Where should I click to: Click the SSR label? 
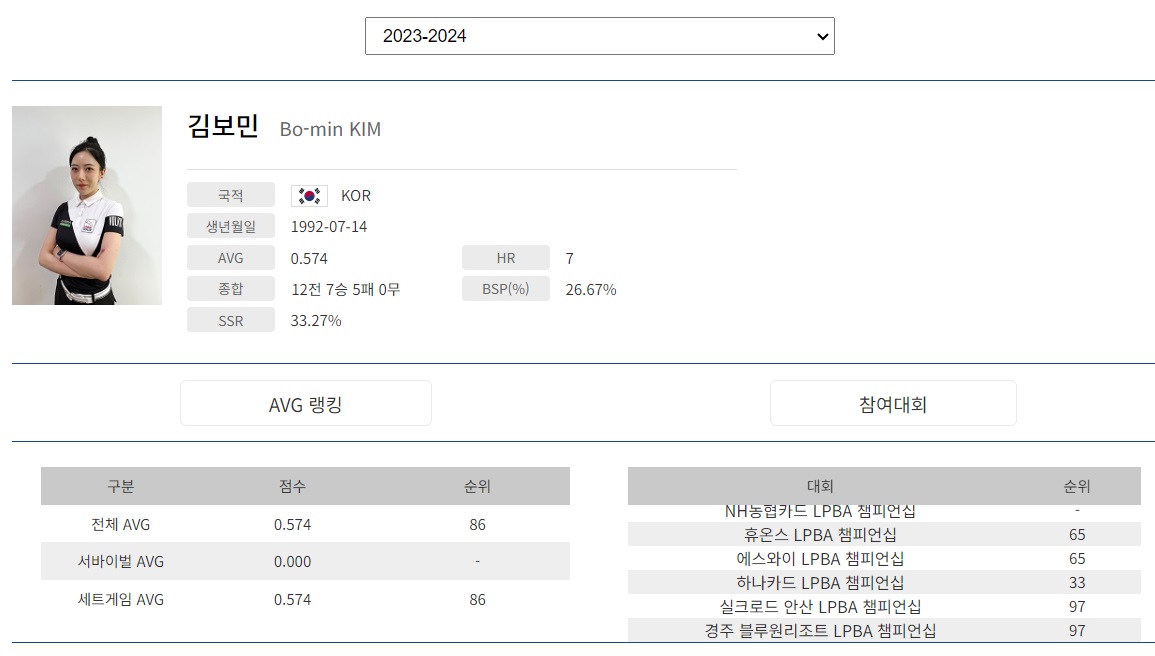coord(231,320)
